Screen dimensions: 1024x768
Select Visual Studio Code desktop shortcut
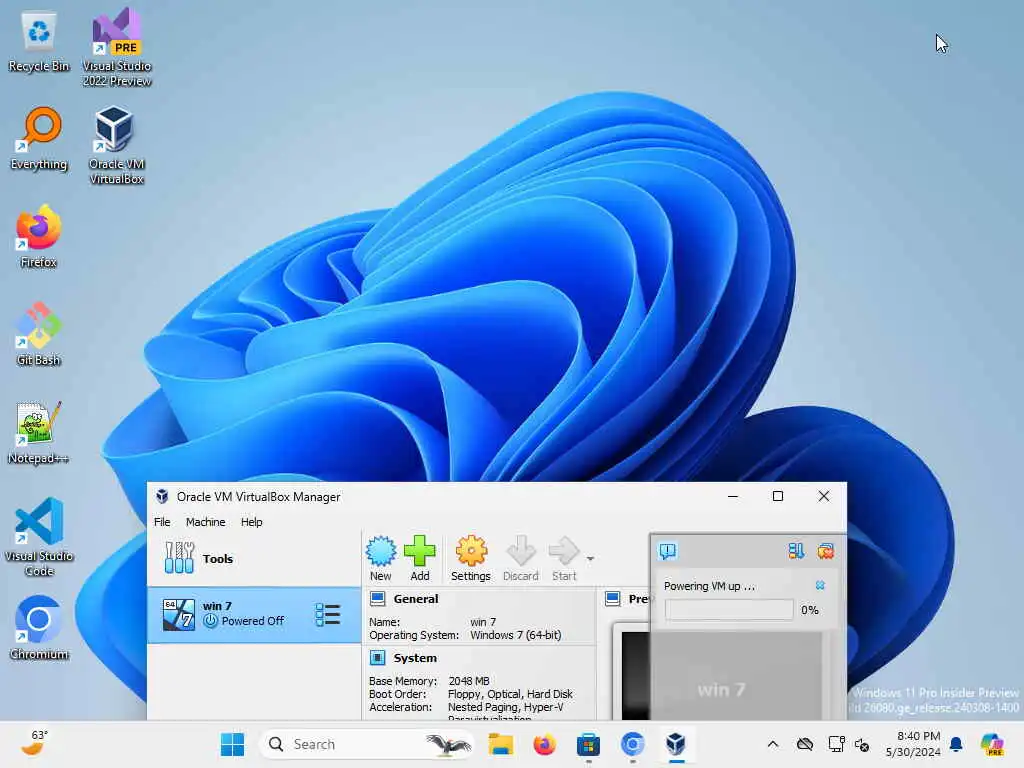point(39,537)
